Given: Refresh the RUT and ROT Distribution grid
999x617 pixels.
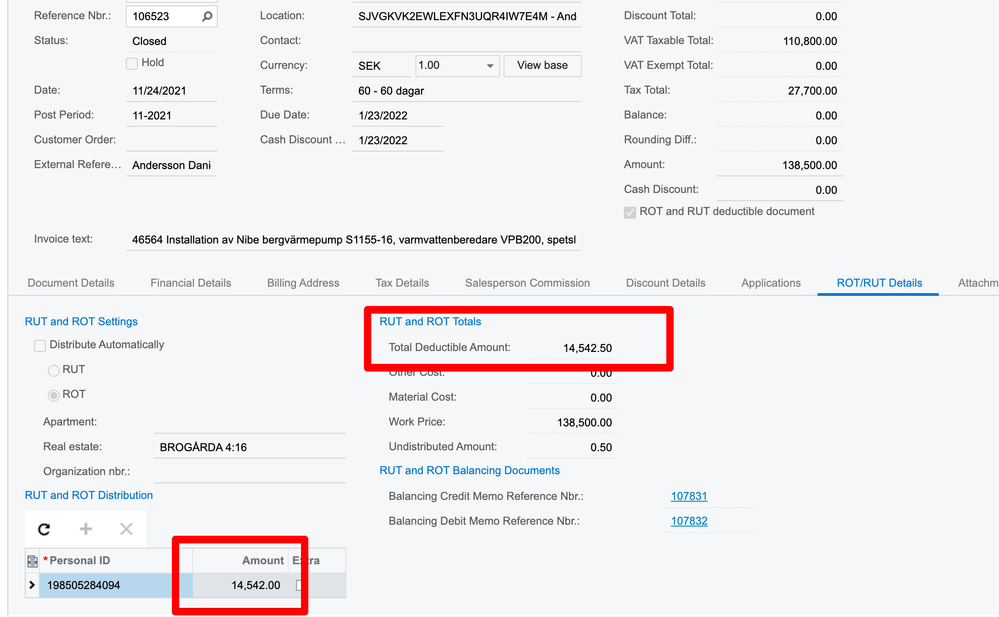Looking at the screenshot, I should (44, 529).
